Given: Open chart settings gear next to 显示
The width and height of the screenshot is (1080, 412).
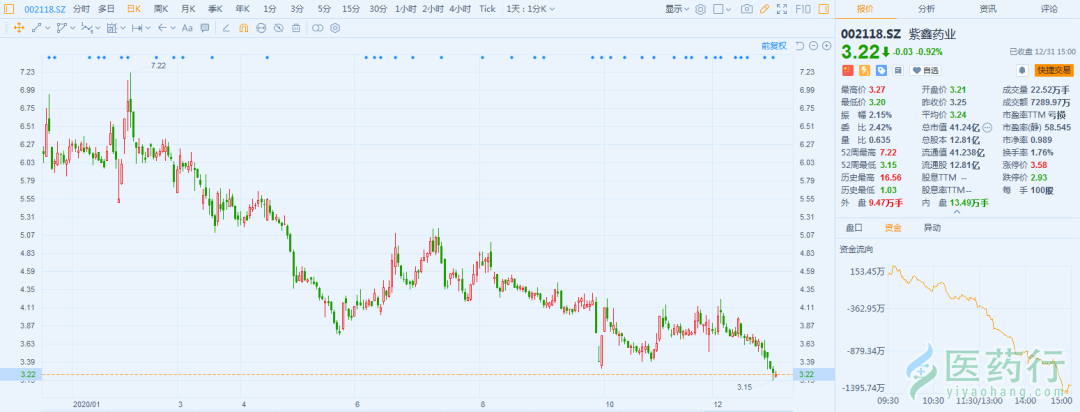Looking at the screenshot, I should [x=700, y=9].
